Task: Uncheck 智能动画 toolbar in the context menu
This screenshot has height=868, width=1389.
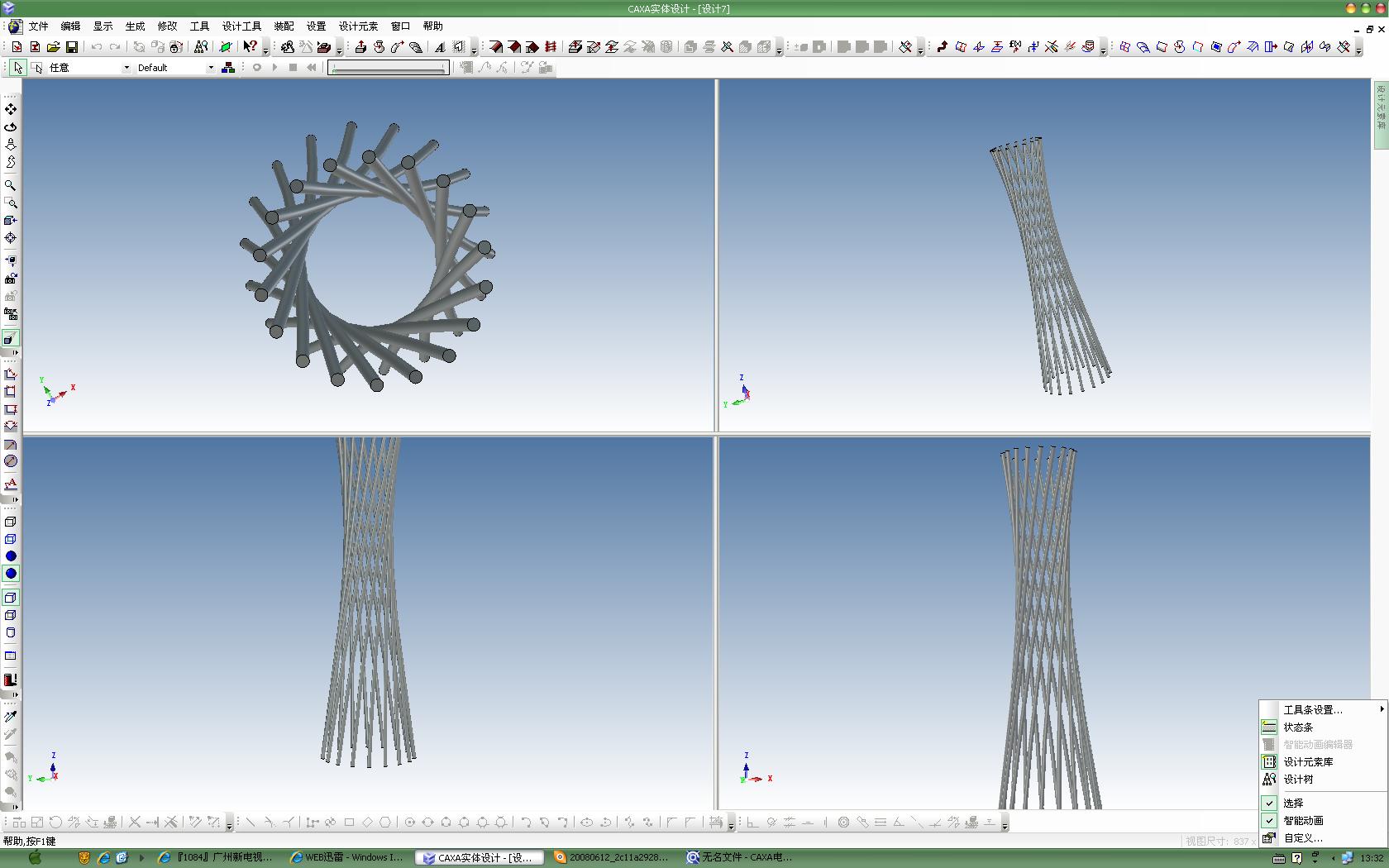Action: (x=1323, y=820)
